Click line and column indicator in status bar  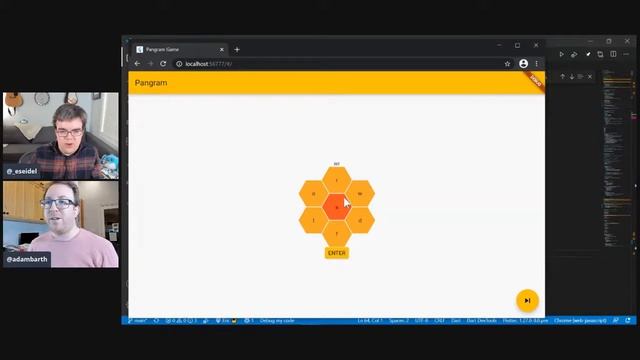pos(370,321)
